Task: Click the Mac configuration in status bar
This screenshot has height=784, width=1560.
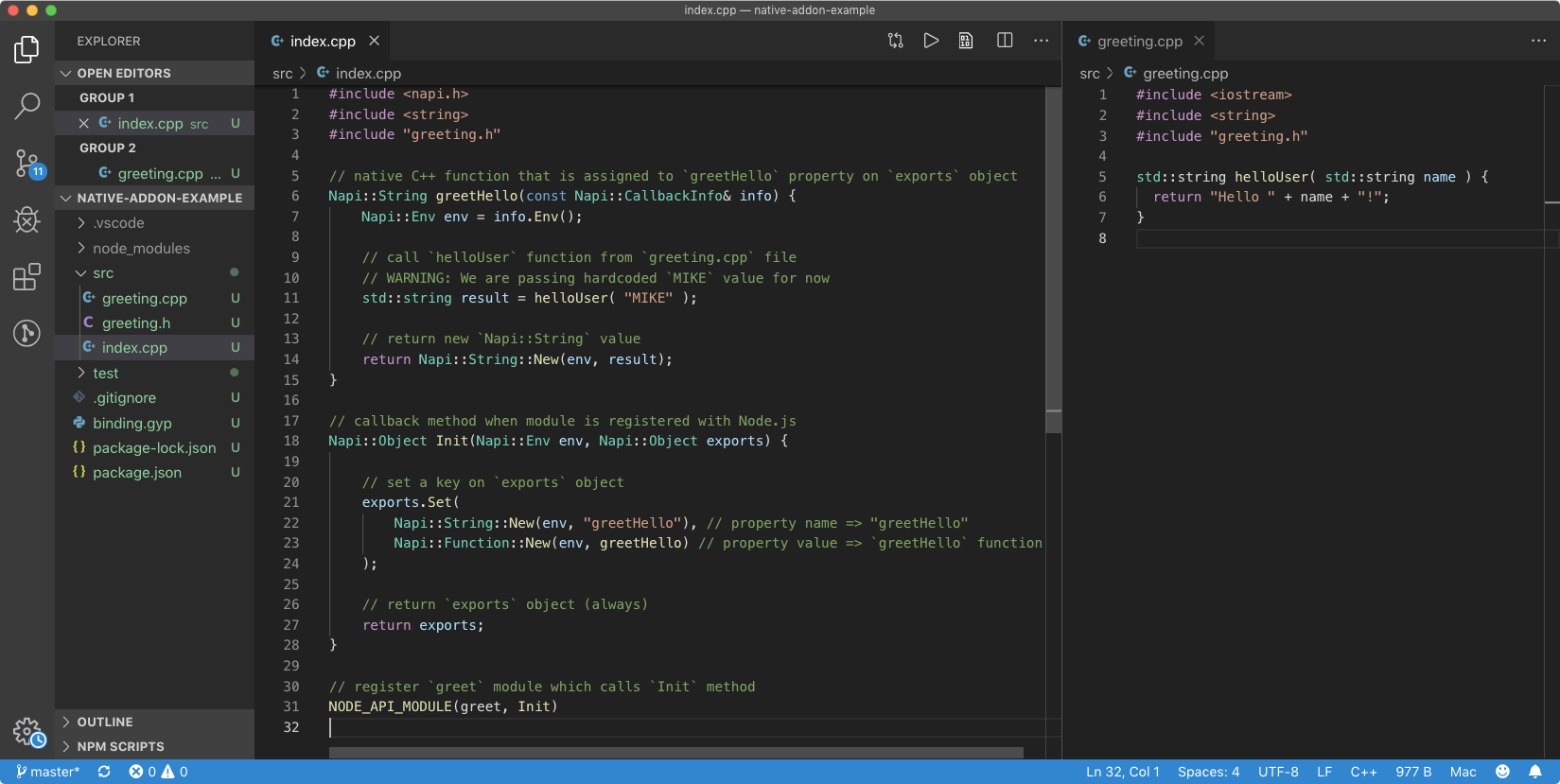Action: [x=1463, y=772]
